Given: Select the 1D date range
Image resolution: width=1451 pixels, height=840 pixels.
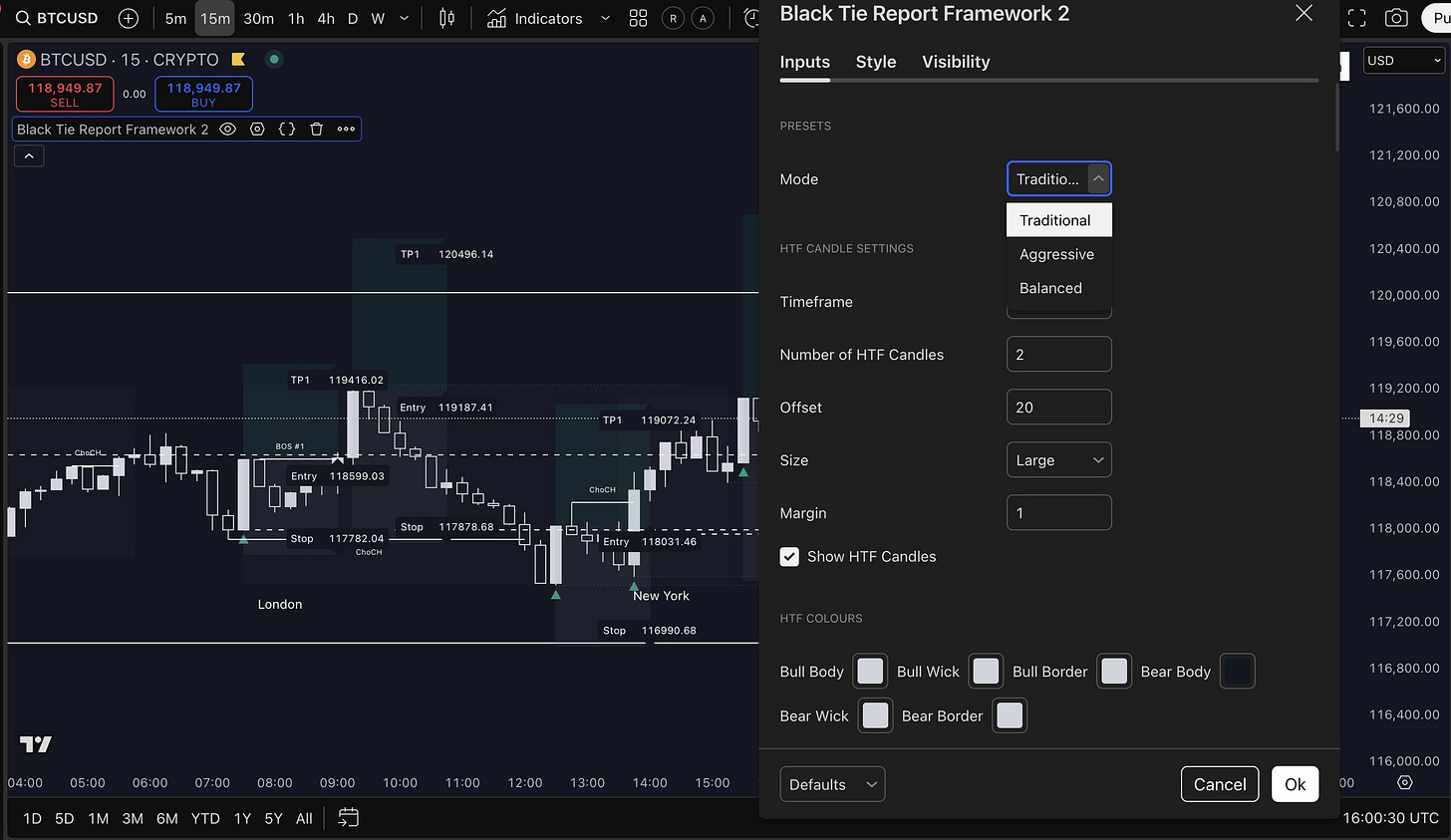Looking at the screenshot, I should point(32,818).
